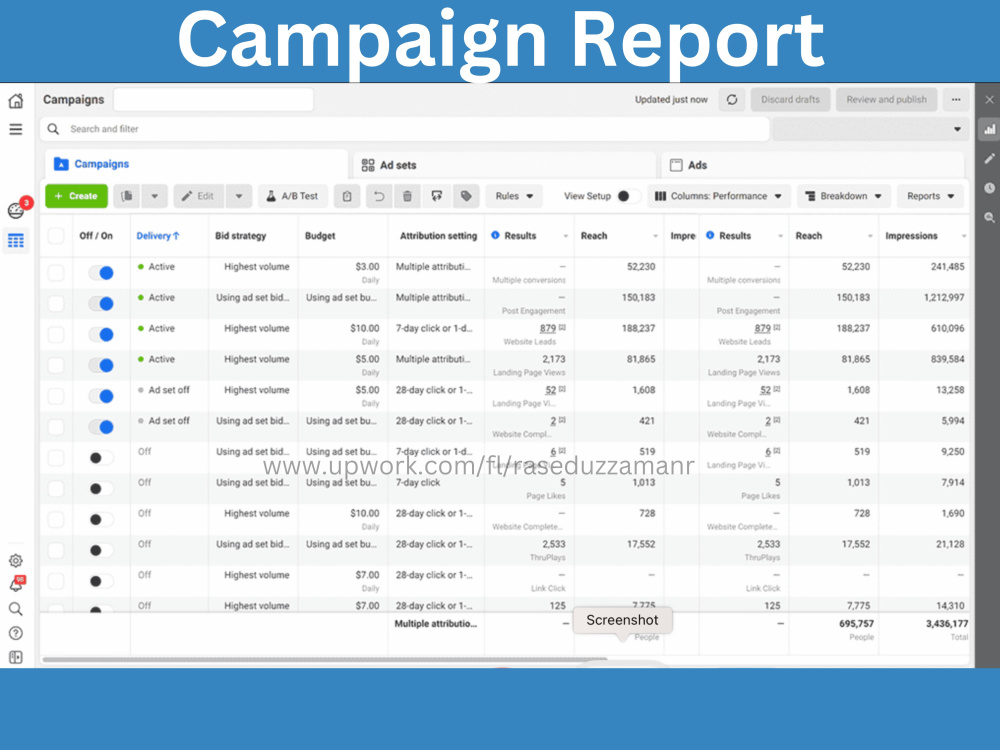The width and height of the screenshot is (1000, 750).
Task: Click the duplicate campaign icon
Action: pos(127,196)
